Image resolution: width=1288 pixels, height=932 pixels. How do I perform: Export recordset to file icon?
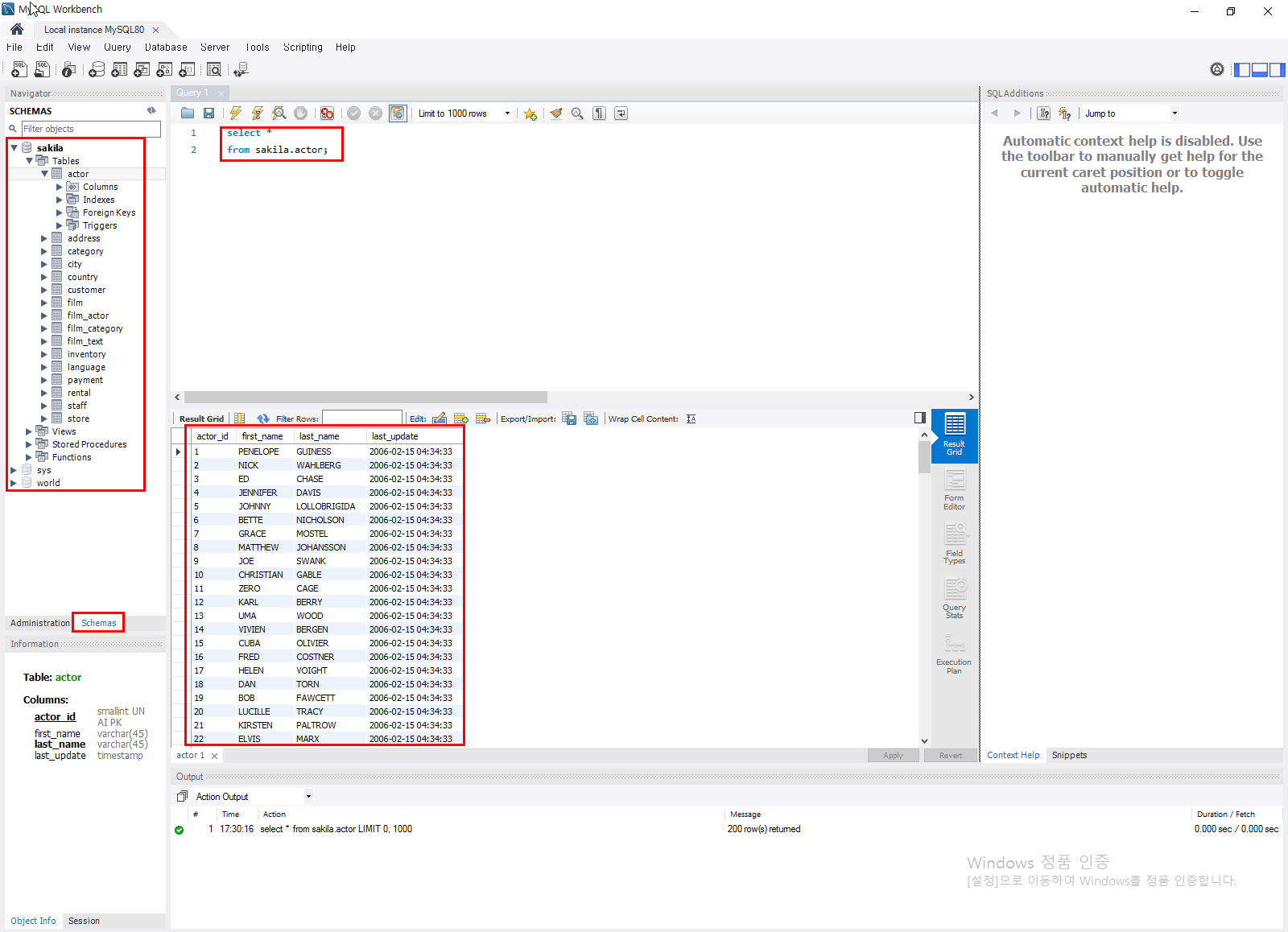pyautogui.click(x=569, y=419)
